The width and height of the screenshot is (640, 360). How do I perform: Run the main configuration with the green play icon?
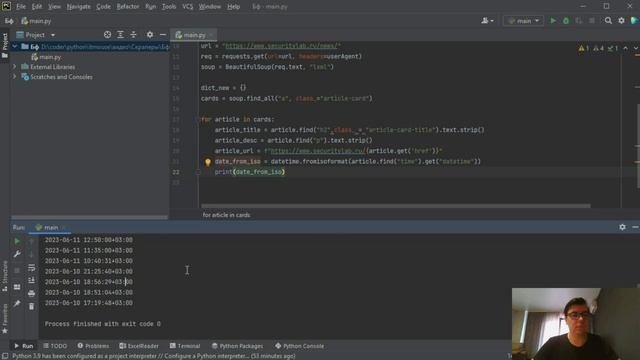(x=553, y=20)
